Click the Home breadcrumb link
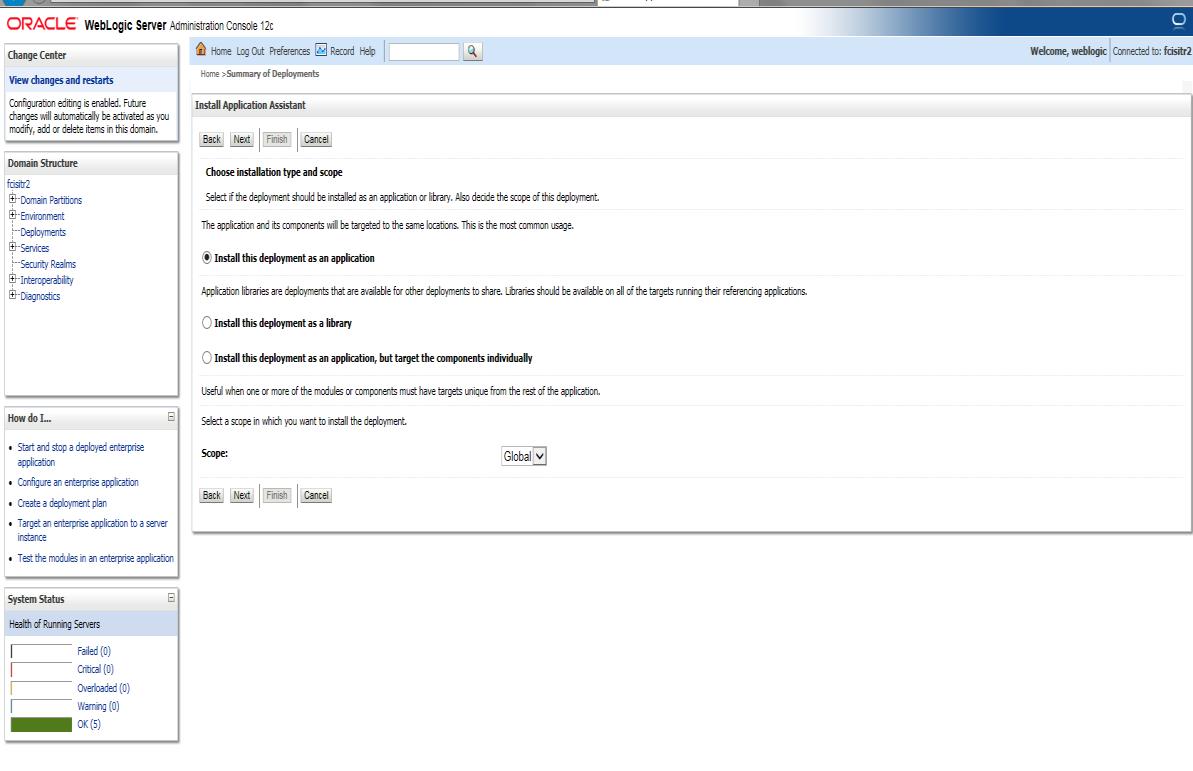Screen dimensions: 1193x771 pos(209,74)
